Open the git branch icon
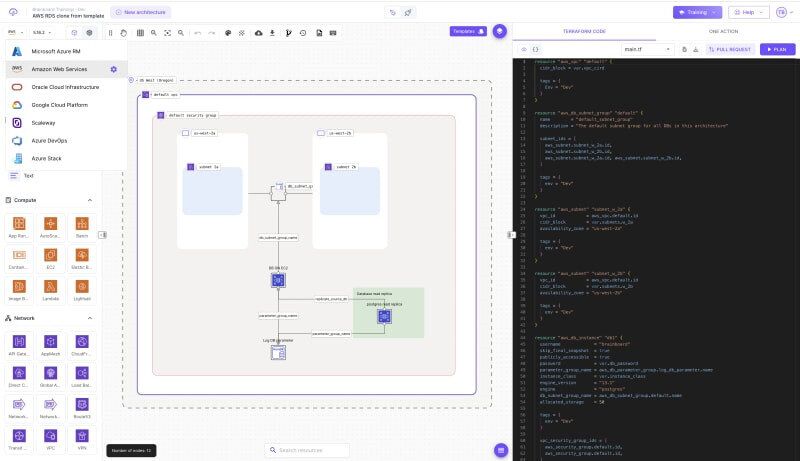 288,33
